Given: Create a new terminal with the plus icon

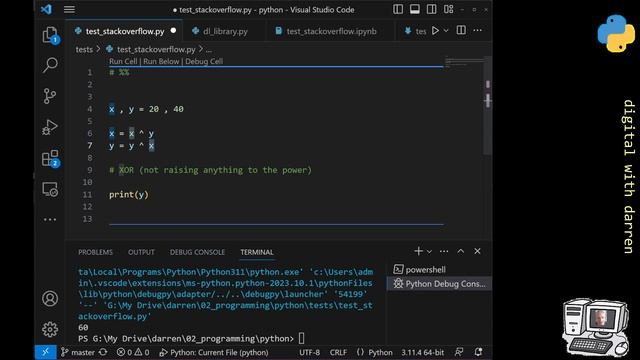Looking at the screenshot, I should coord(418,251).
